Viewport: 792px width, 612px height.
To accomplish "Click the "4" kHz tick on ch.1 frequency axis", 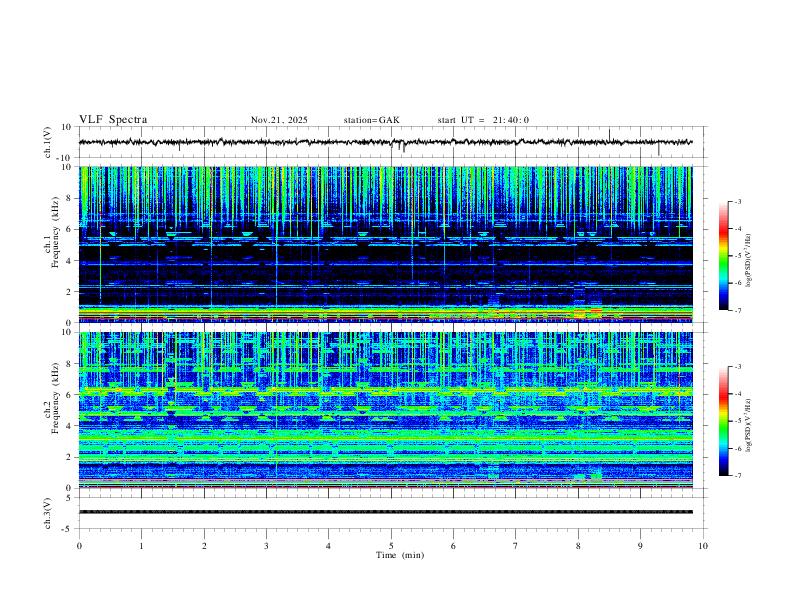I will point(70,261).
